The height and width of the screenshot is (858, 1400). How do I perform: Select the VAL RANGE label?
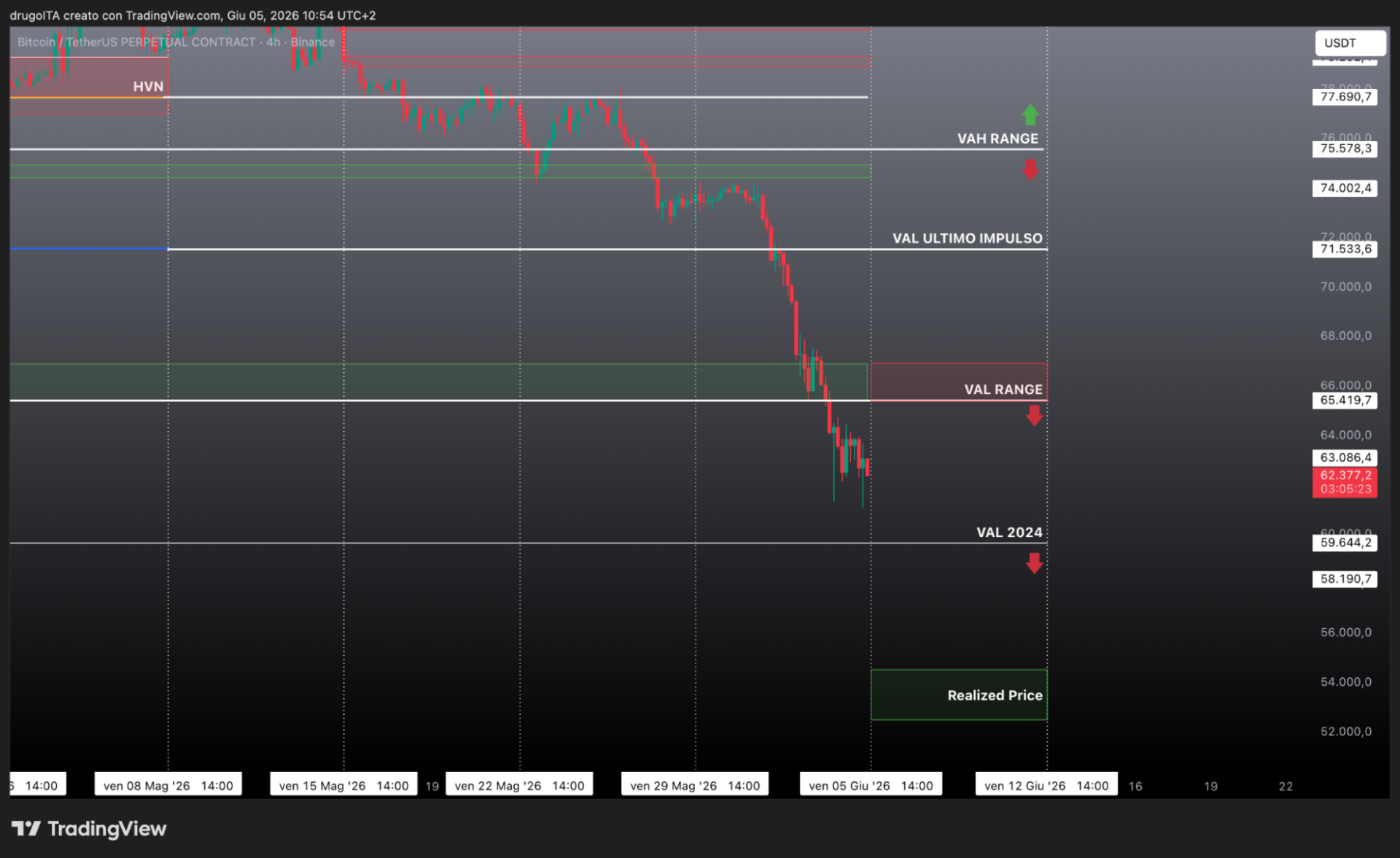pyautogui.click(x=1003, y=390)
